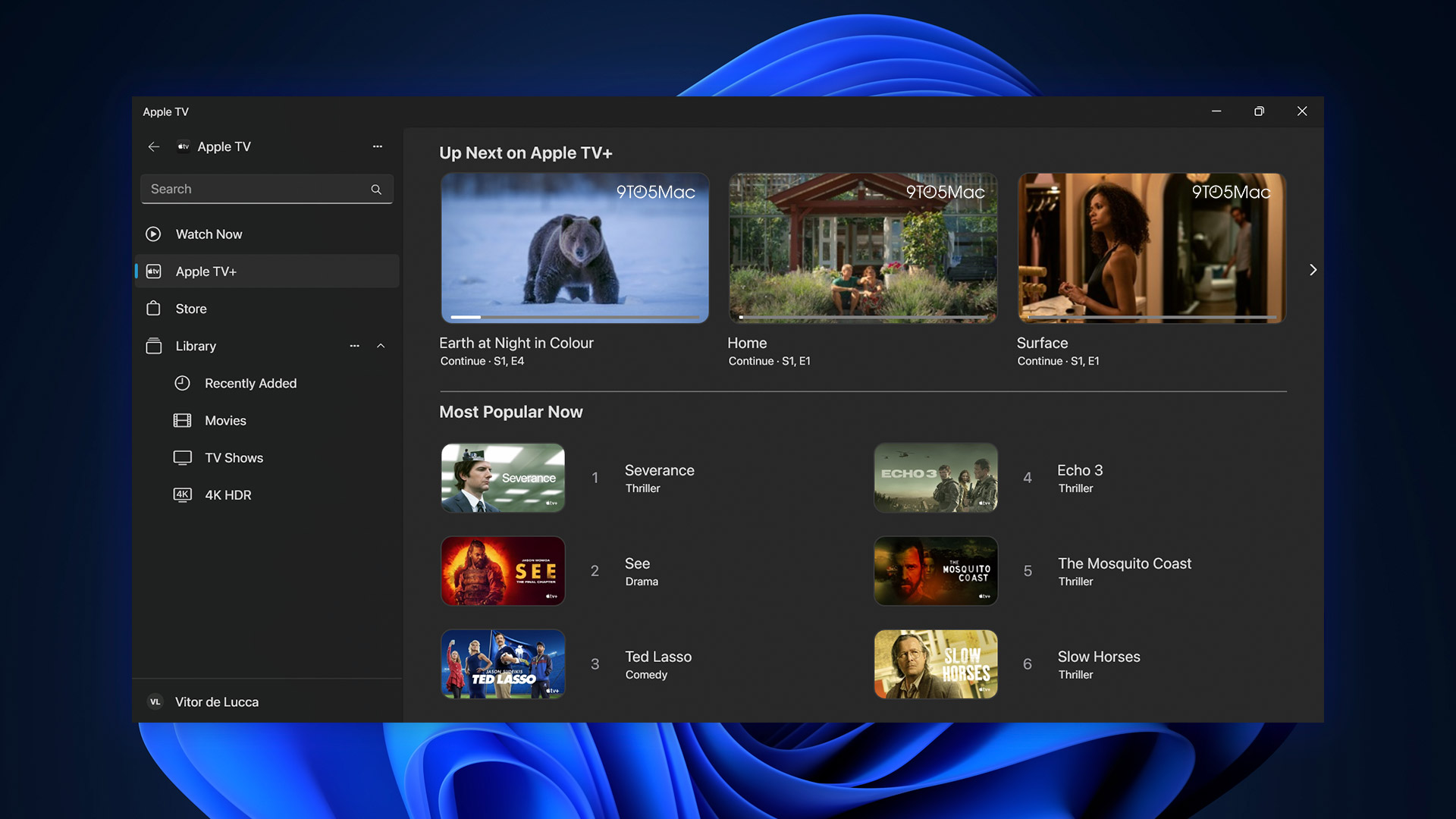
Task: Click the search field magnifier toggle
Action: [375, 189]
